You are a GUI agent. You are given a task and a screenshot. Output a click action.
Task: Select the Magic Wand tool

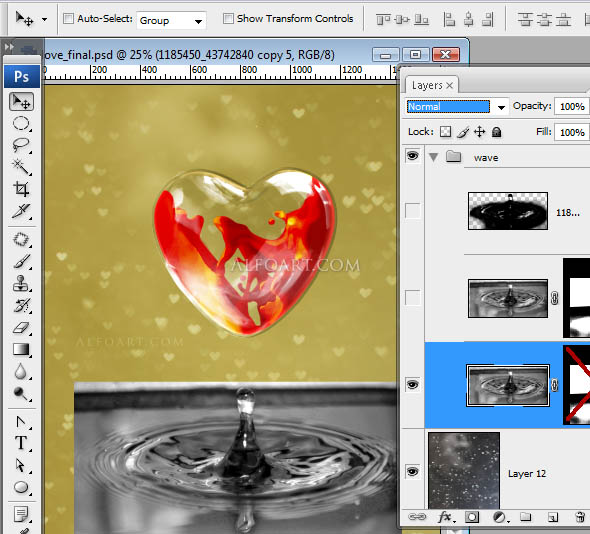point(21,167)
